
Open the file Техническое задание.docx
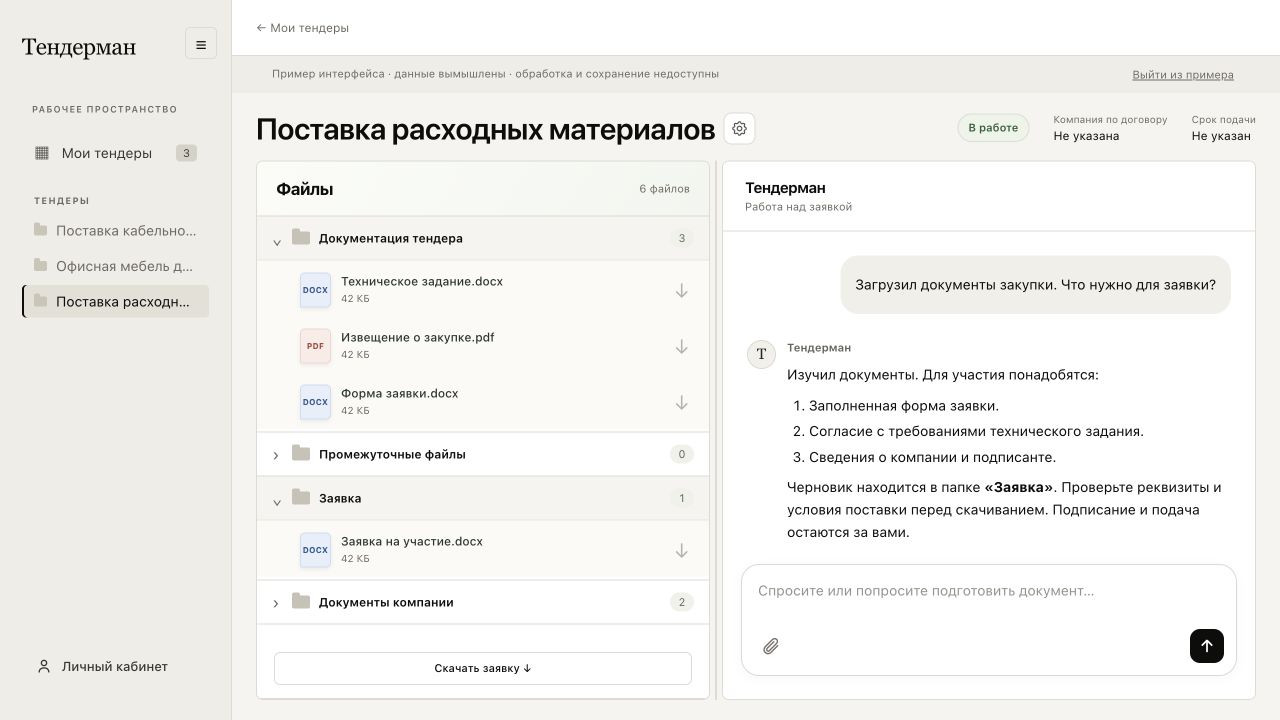422,282
